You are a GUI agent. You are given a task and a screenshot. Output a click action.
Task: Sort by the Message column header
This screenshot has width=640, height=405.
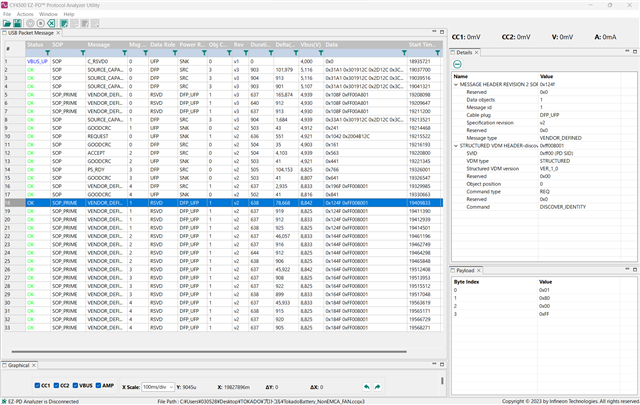(99, 45)
